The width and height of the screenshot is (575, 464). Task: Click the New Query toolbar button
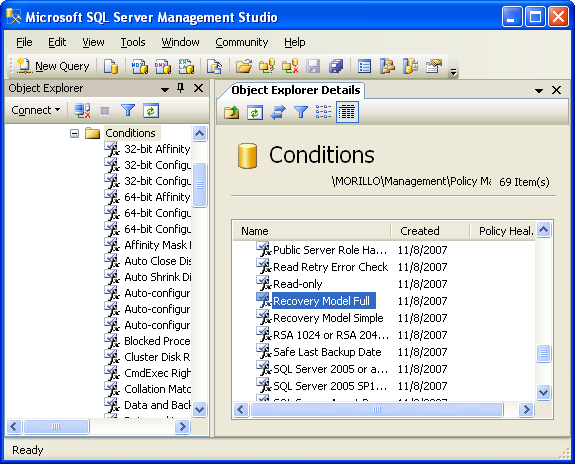pos(53,66)
